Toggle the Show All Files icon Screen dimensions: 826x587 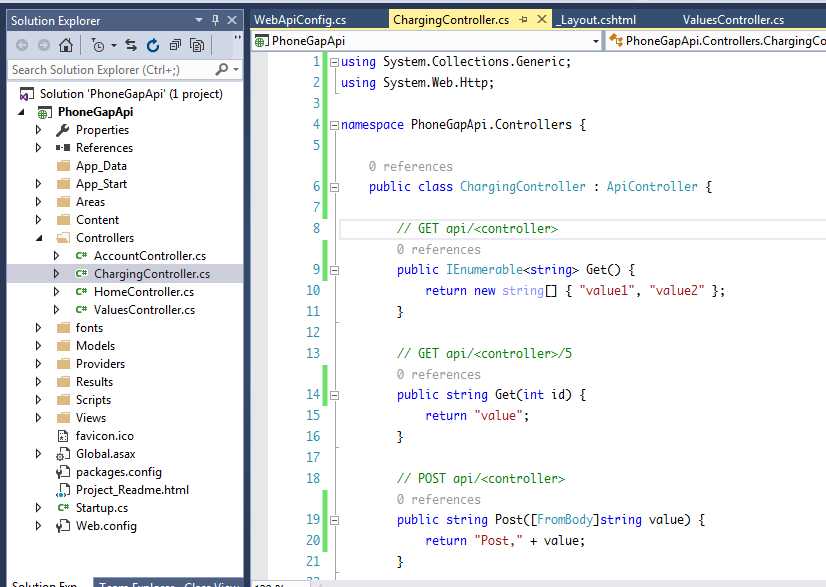(x=197, y=46)
